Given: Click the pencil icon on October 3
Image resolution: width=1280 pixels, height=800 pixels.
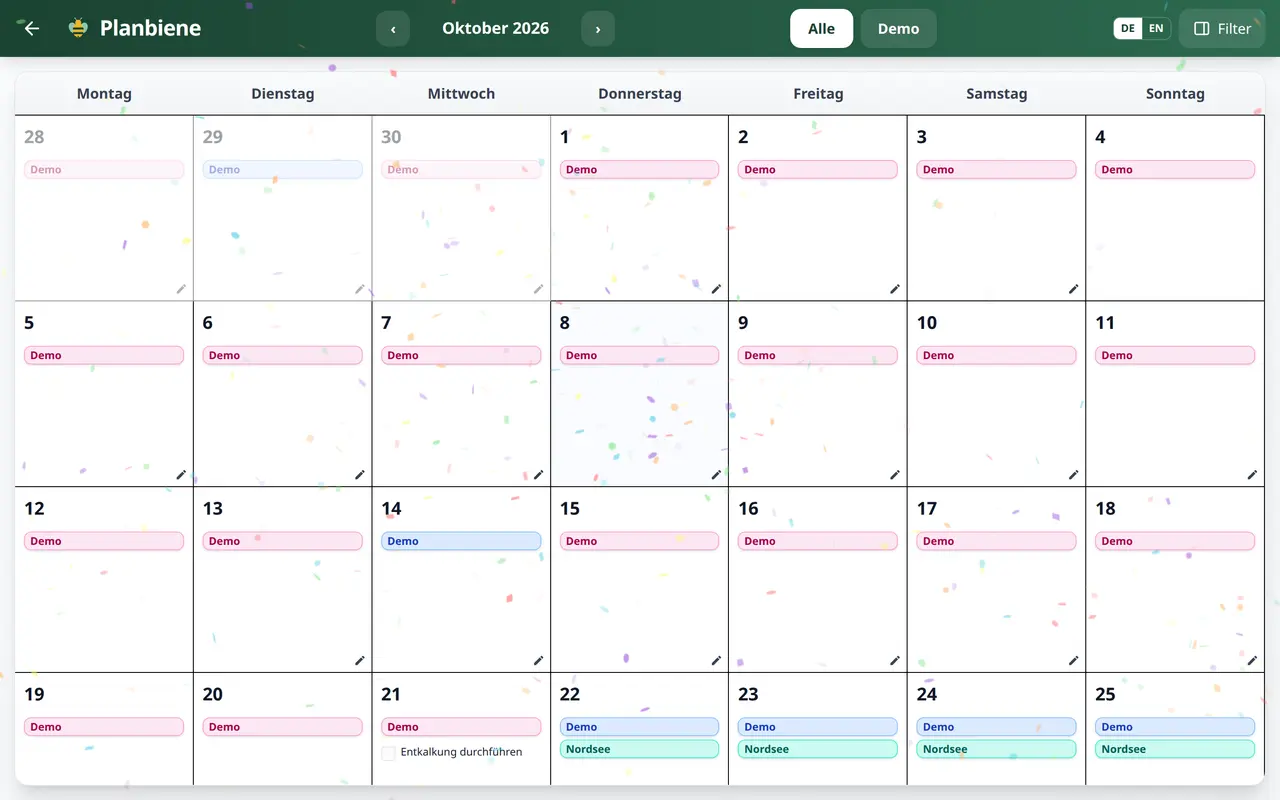Looking at the screenshot, I should coord(1073,289).
